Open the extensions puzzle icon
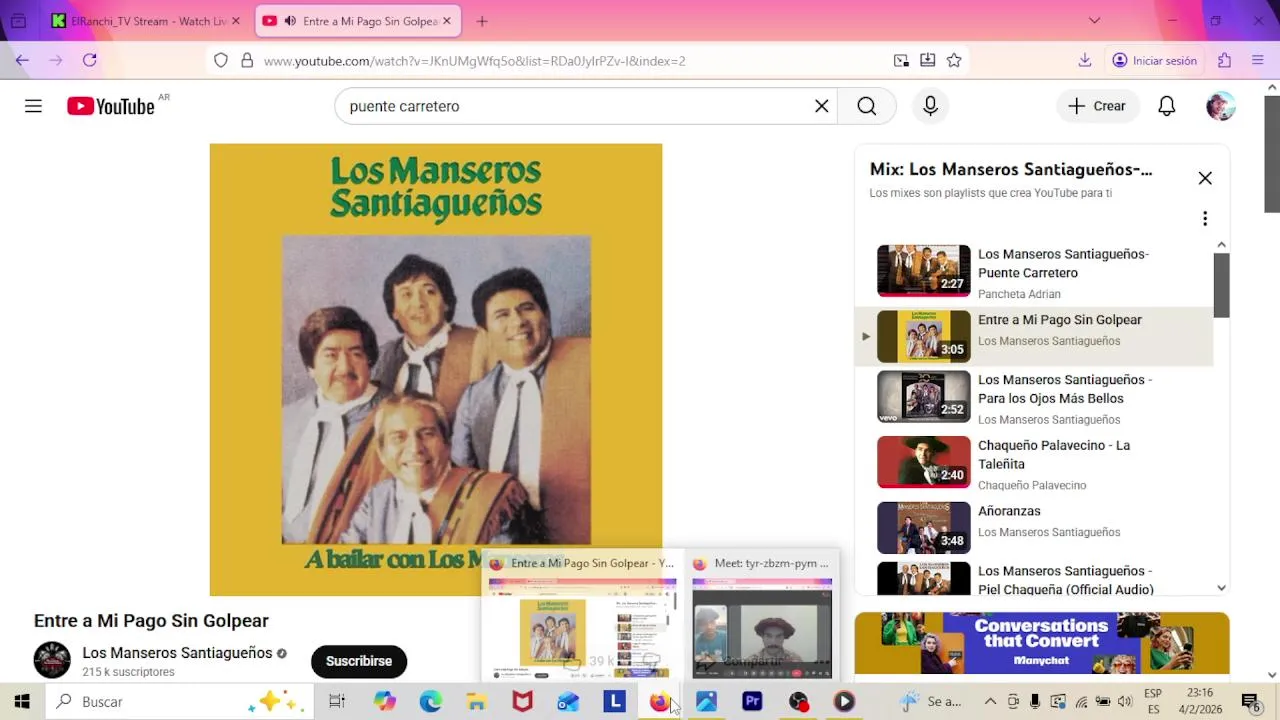 point(1225,60)
